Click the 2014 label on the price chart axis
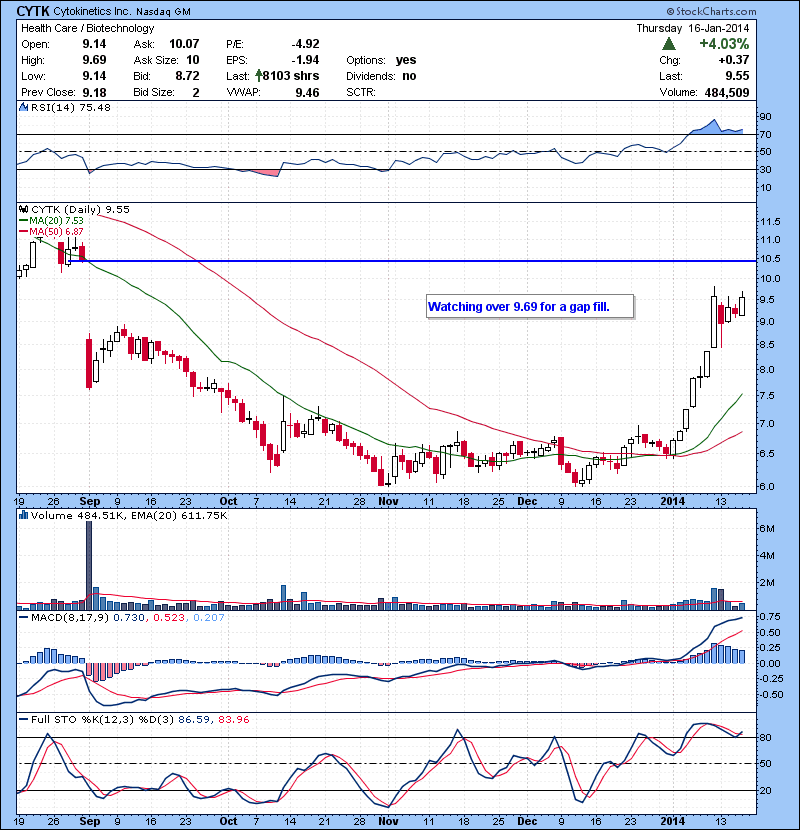Screen dimensions: 800x830 (672, 501)
